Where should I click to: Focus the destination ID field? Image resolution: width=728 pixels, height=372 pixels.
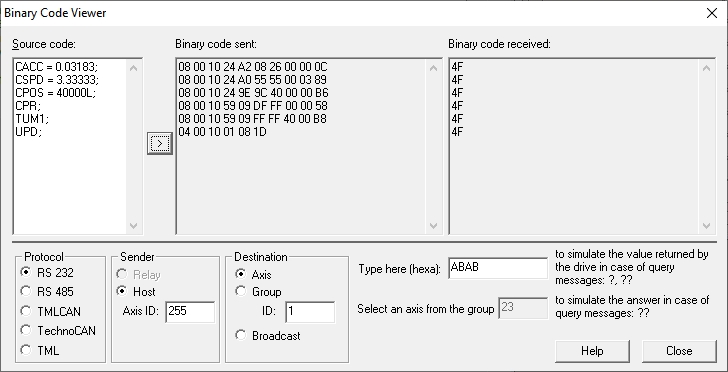tap(310, 312)
